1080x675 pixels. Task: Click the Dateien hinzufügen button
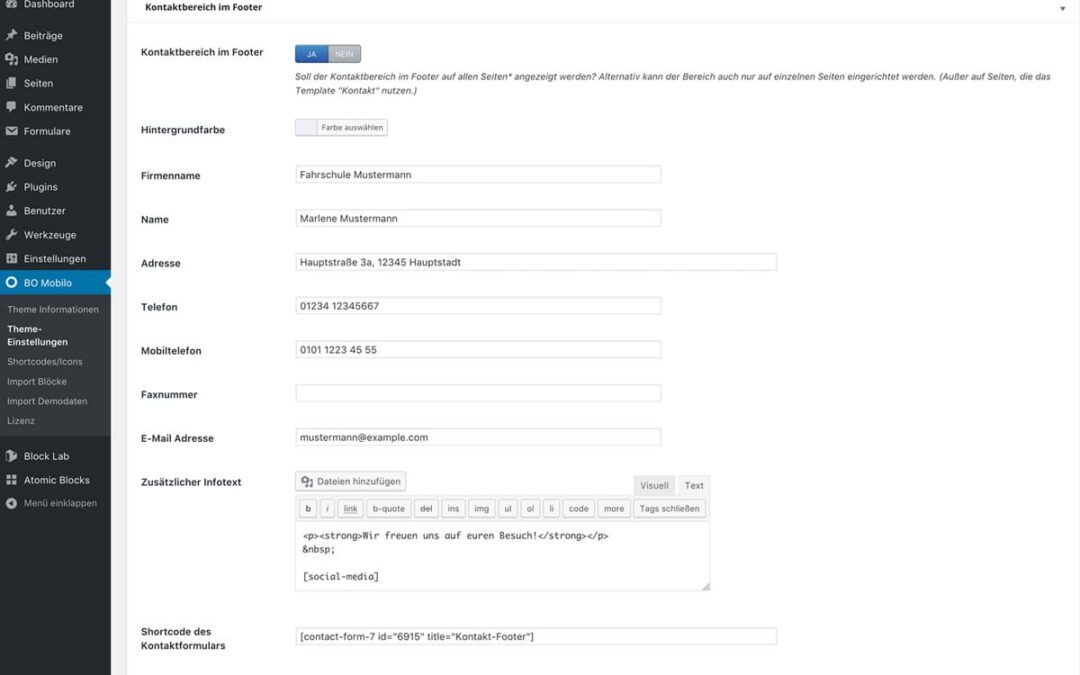click(351, 482)
